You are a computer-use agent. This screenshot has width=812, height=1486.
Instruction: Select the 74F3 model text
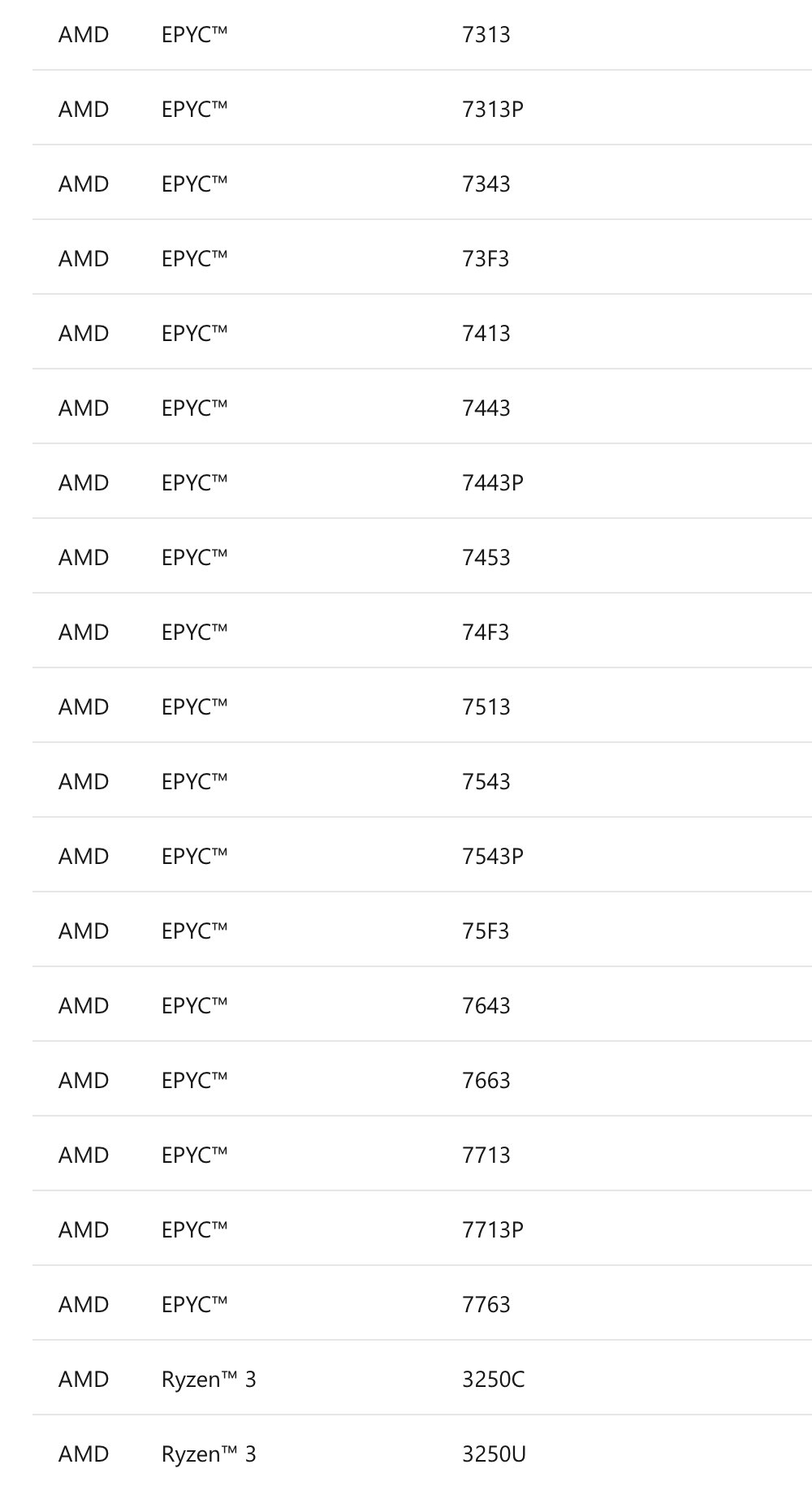point(485,633)
